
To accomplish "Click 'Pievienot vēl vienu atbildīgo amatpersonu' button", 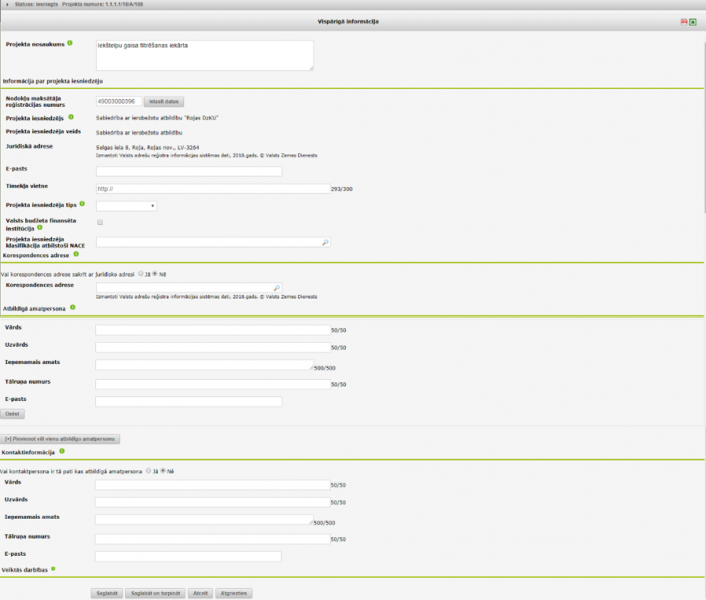I will 60,438.
